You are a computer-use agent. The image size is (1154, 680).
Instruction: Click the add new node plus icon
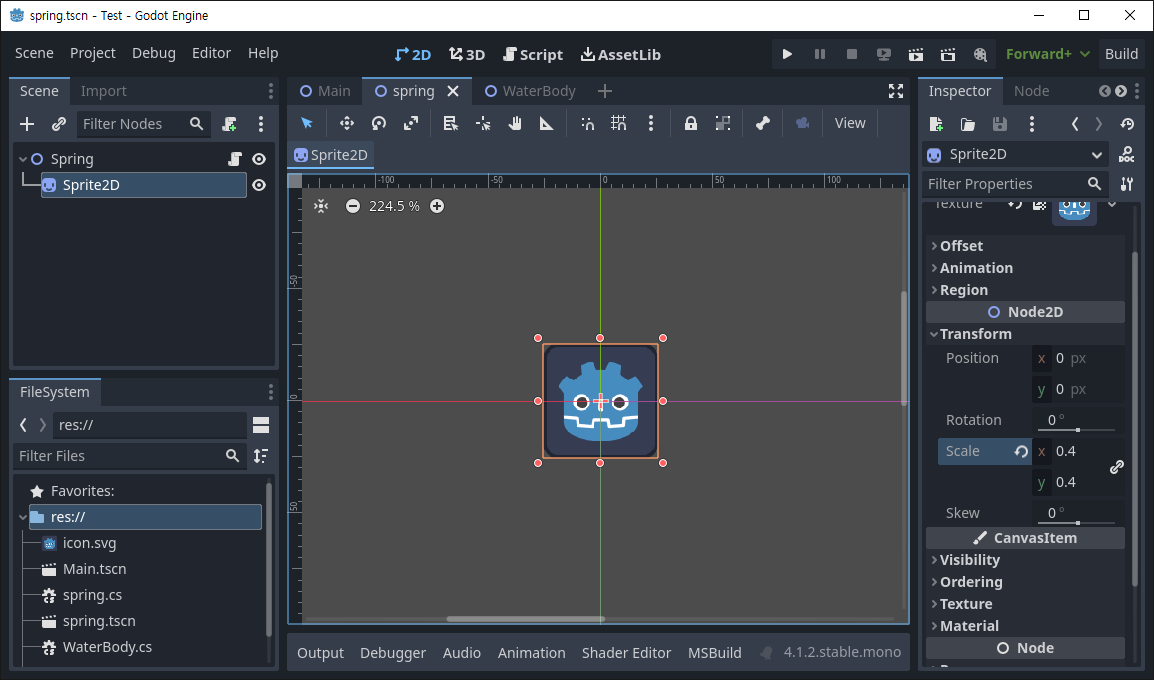(26, 124)
